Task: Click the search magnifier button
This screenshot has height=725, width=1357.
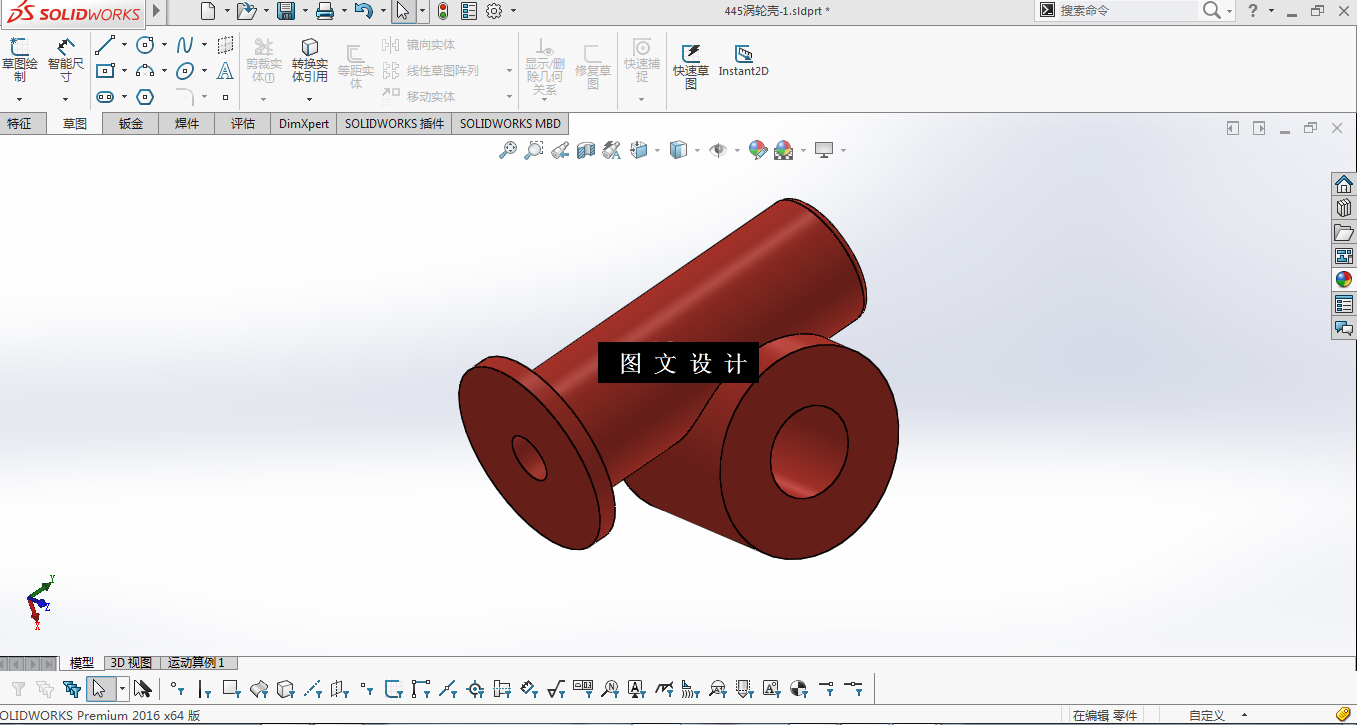Action: click(x=1211, y=11)
